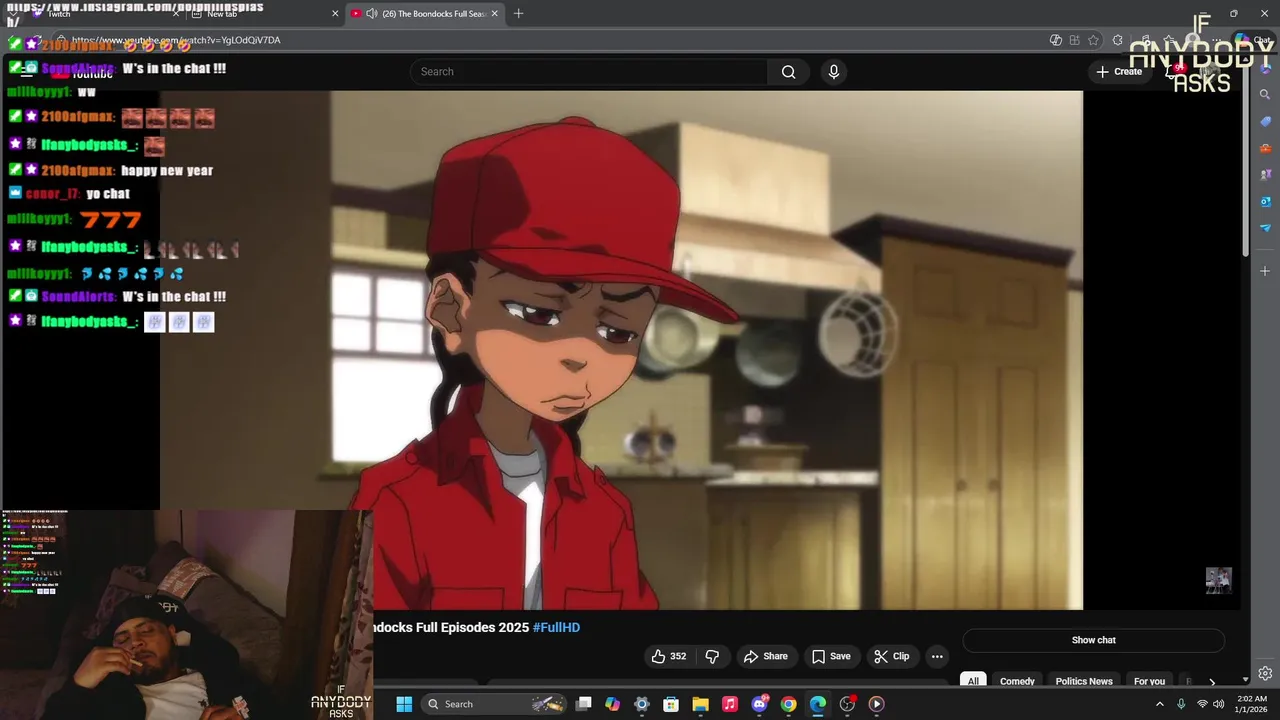Open the more actions three-dot menu
The width and height of the screenshot is (1280, 720).
point(937,656)
